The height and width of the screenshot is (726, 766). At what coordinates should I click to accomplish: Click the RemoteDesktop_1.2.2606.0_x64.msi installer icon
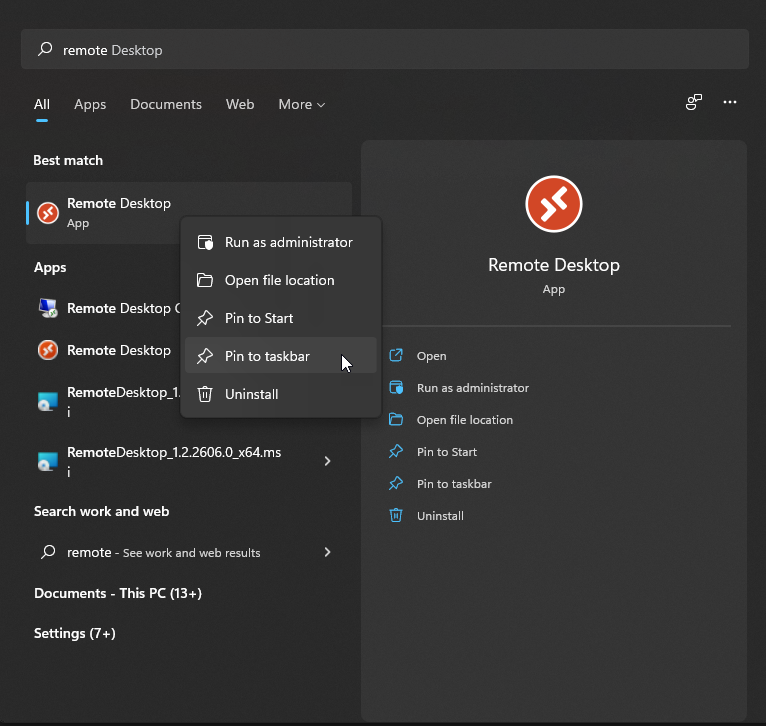(47, 461)
